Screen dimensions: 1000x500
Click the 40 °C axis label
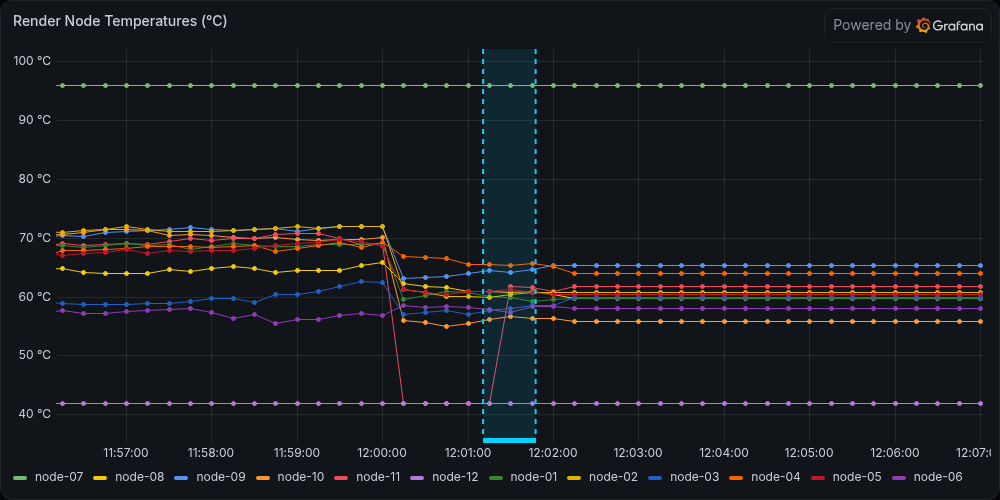(34, 414)
